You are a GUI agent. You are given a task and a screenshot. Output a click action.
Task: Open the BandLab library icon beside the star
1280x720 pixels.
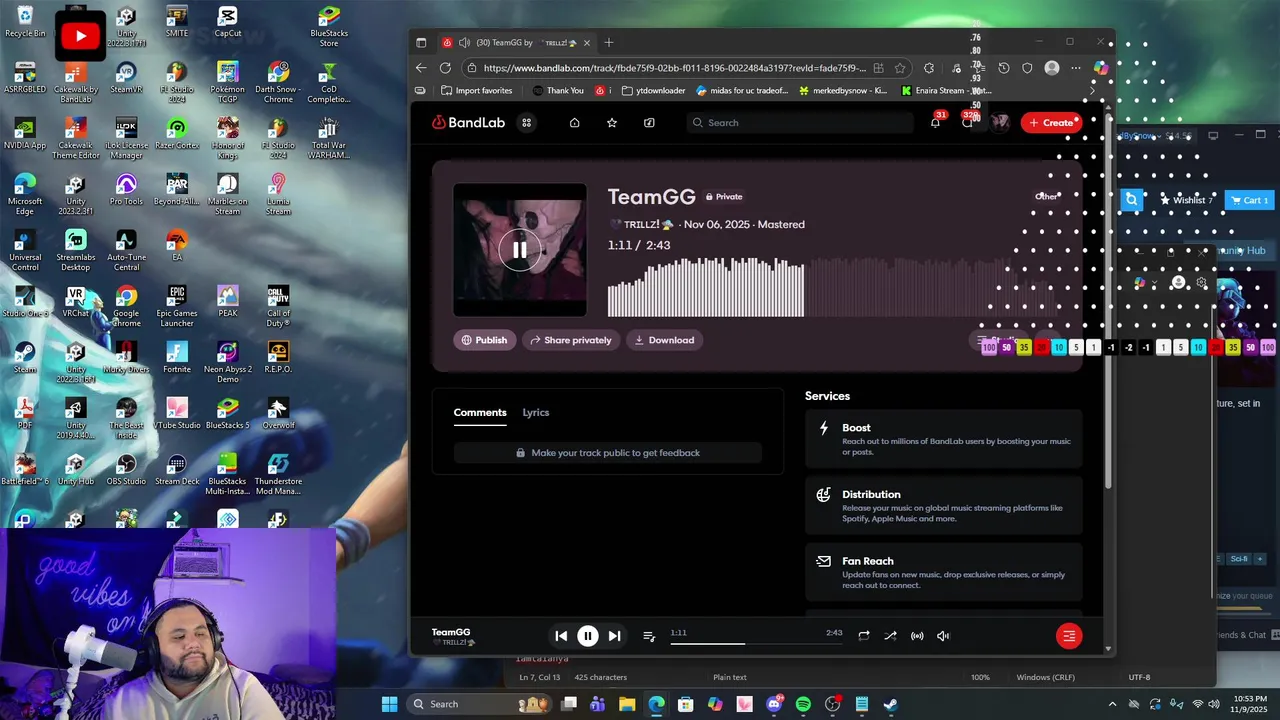pos(649,123)
